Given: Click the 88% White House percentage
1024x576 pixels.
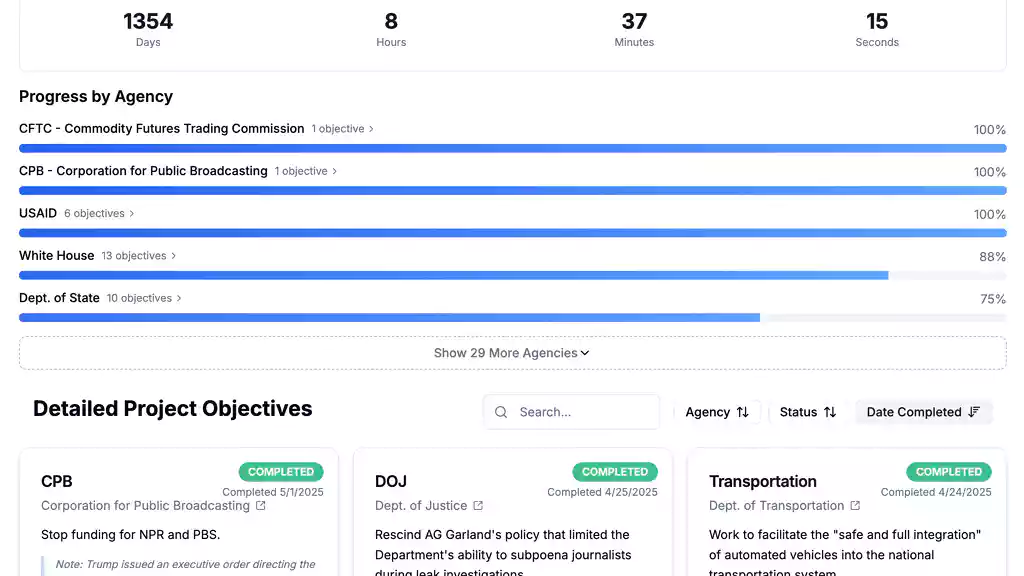Looking at the screenshot, I should point(993,257).
